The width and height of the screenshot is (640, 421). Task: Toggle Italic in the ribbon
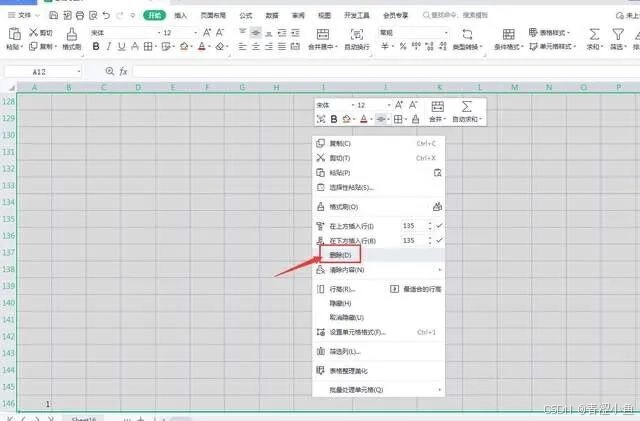click(109, 47)
